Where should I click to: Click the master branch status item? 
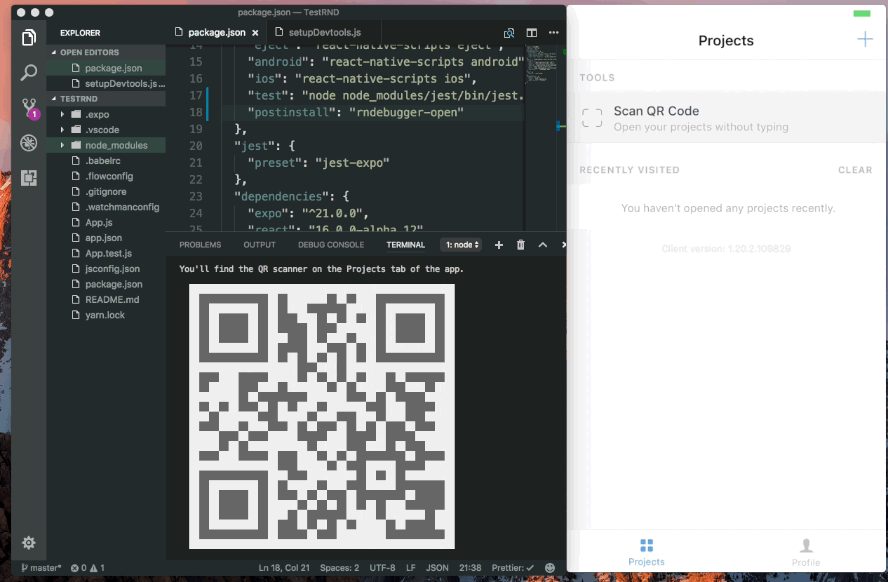[x=41, y=567]
